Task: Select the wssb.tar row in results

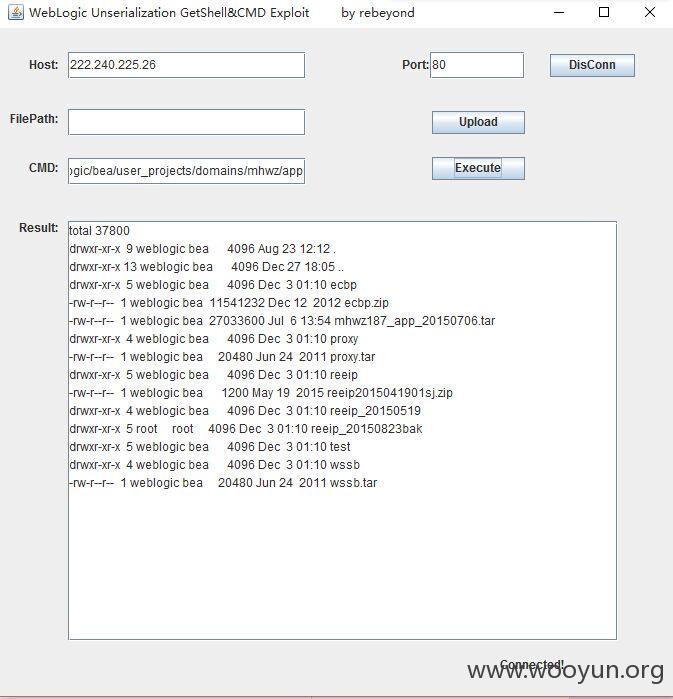Action: pos(223,483)
